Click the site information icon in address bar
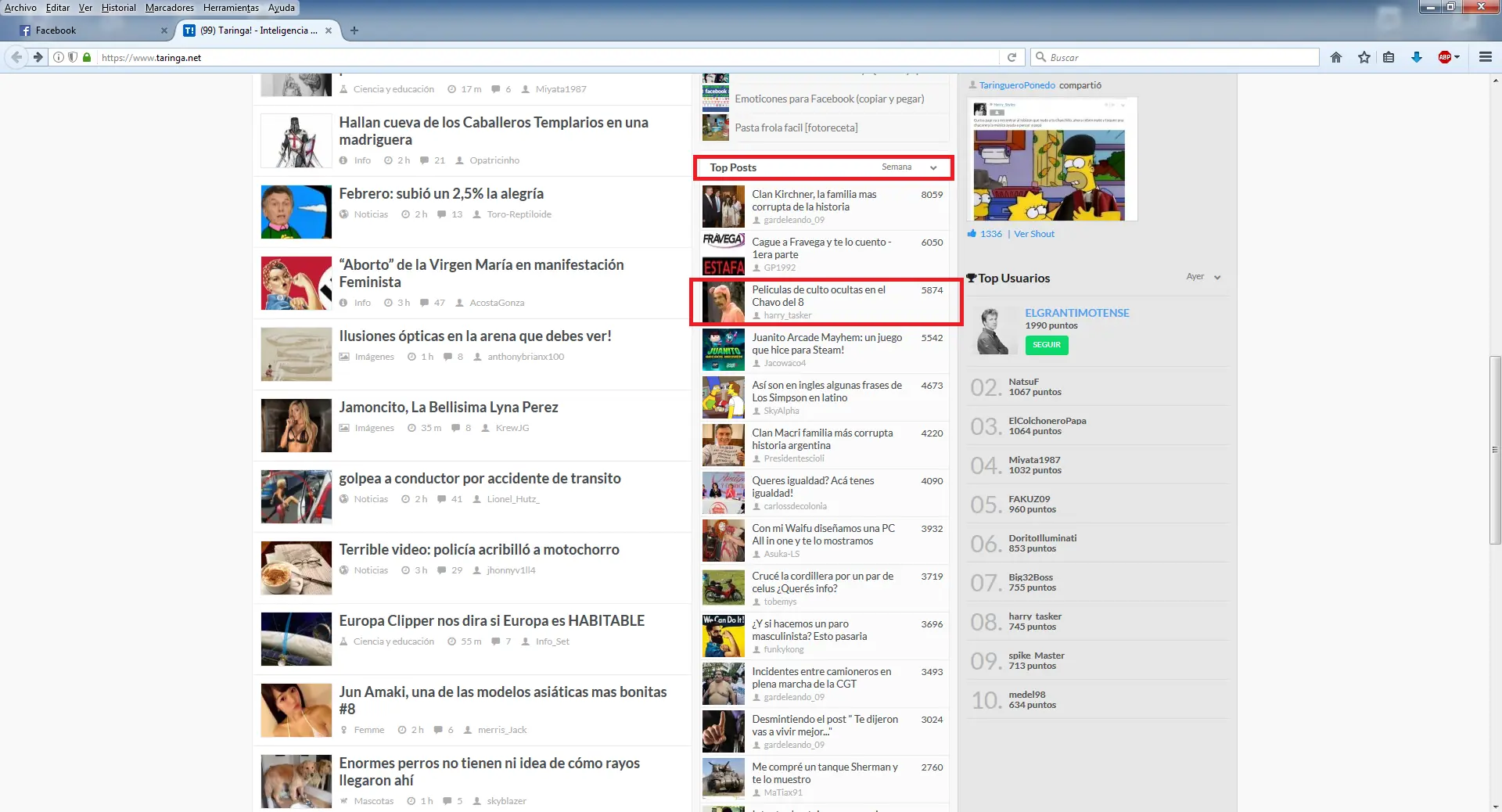Screen dimensions: 1502x812 coord(58,57)
